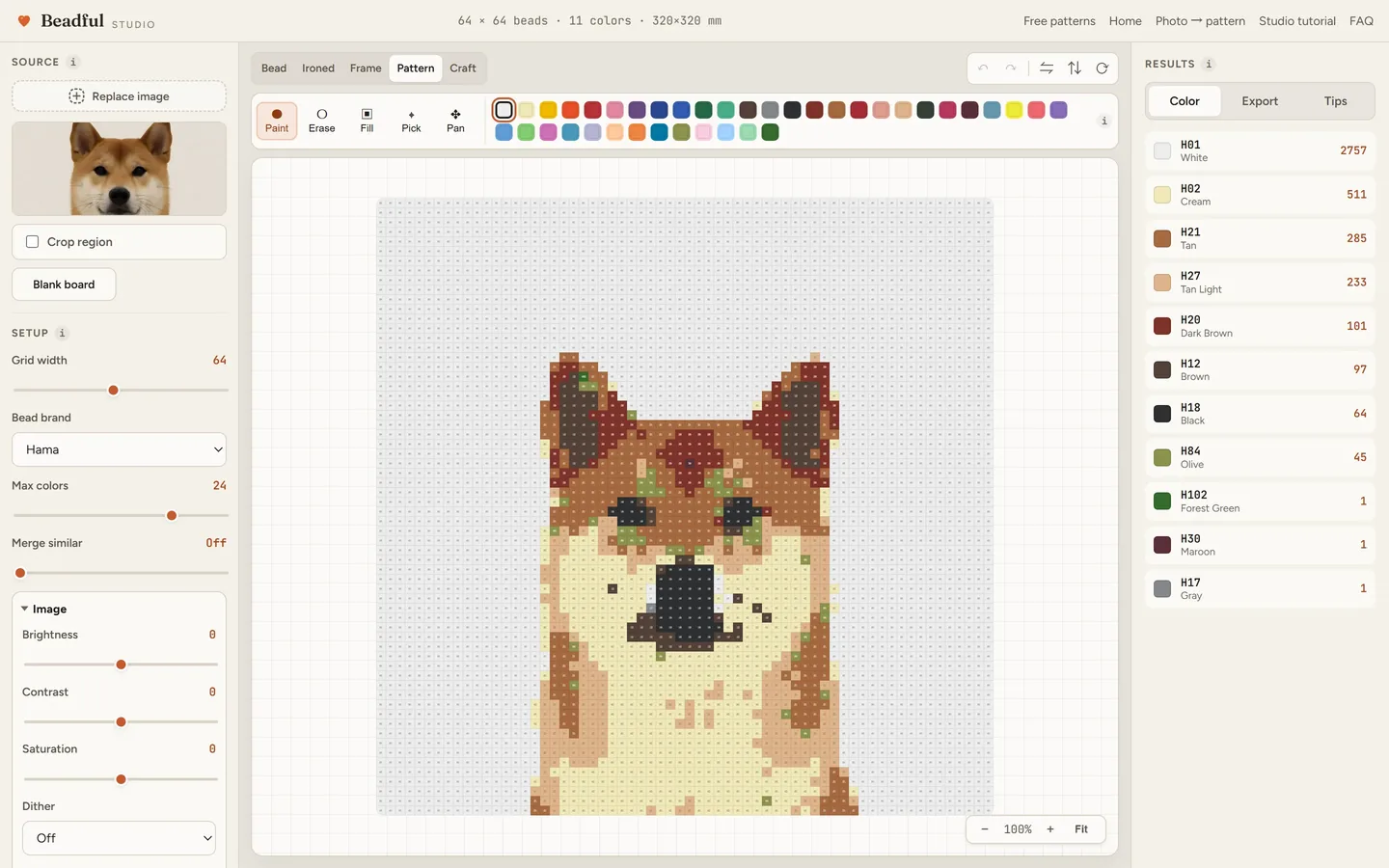Flip the pattern vertically
This screenshot has width=1389, height=868.
[x=1075, y=68]
